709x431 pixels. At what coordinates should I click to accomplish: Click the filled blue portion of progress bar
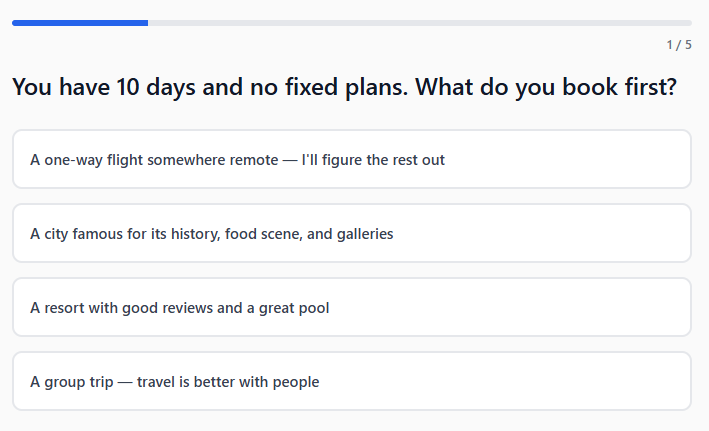tap(80, 22)
